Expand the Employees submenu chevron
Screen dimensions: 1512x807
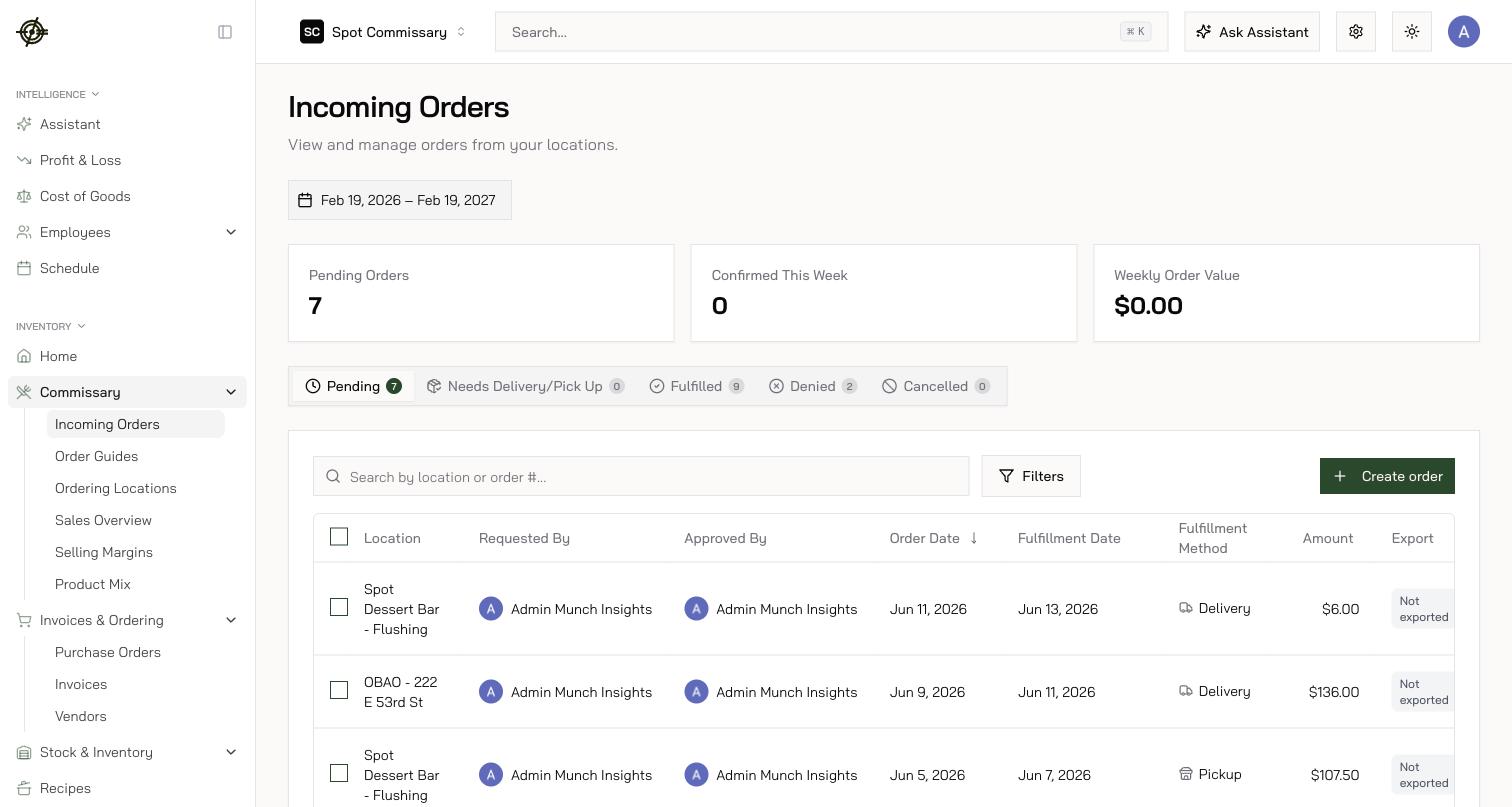pos(231,232)
